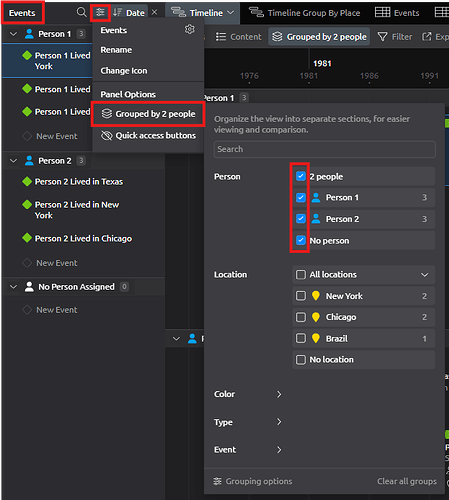The height and width of the screenshot is (500, 449).
Task: Click Clear all groups
Action: click(x=407, y=481)
